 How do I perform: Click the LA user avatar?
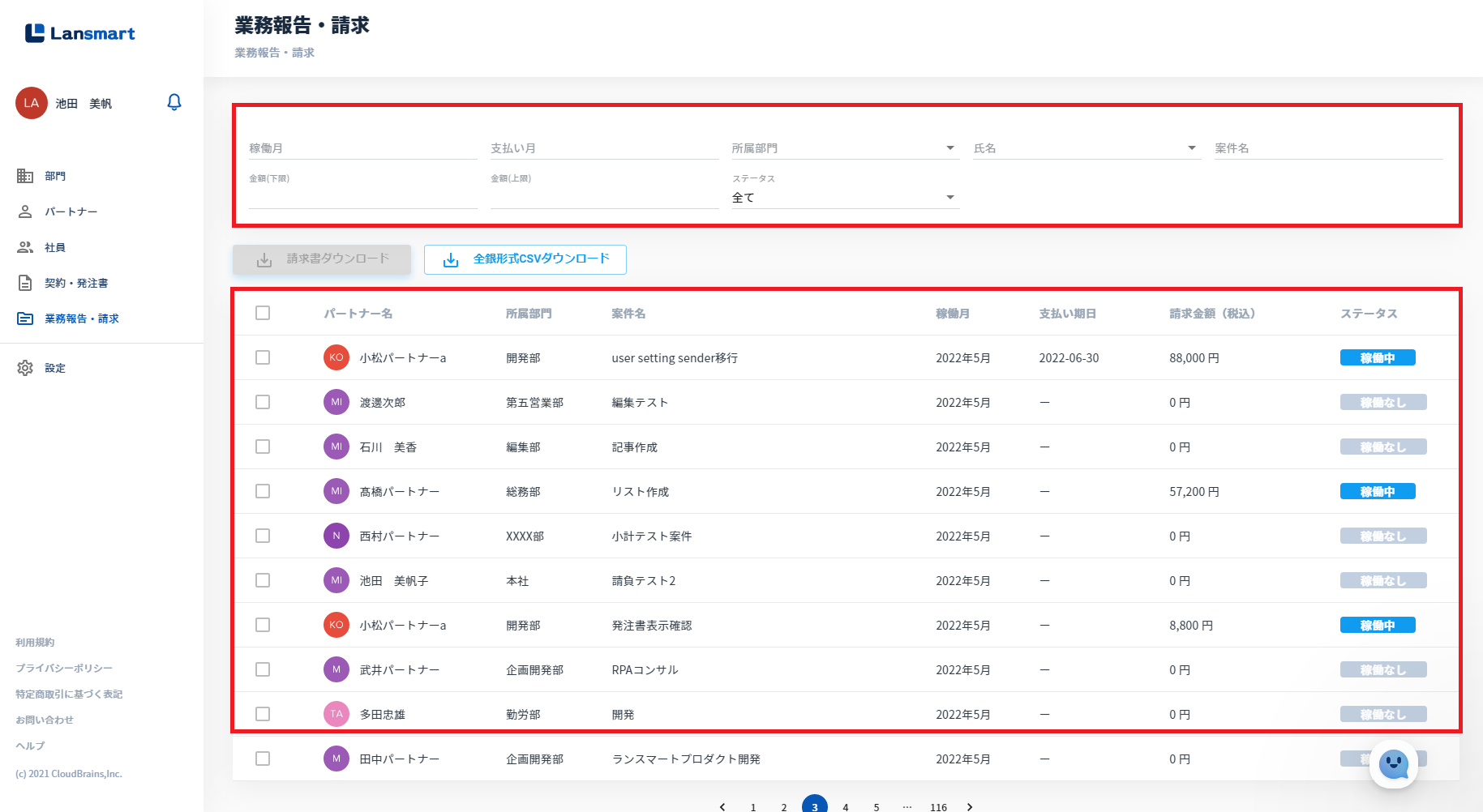click(32, 103)
